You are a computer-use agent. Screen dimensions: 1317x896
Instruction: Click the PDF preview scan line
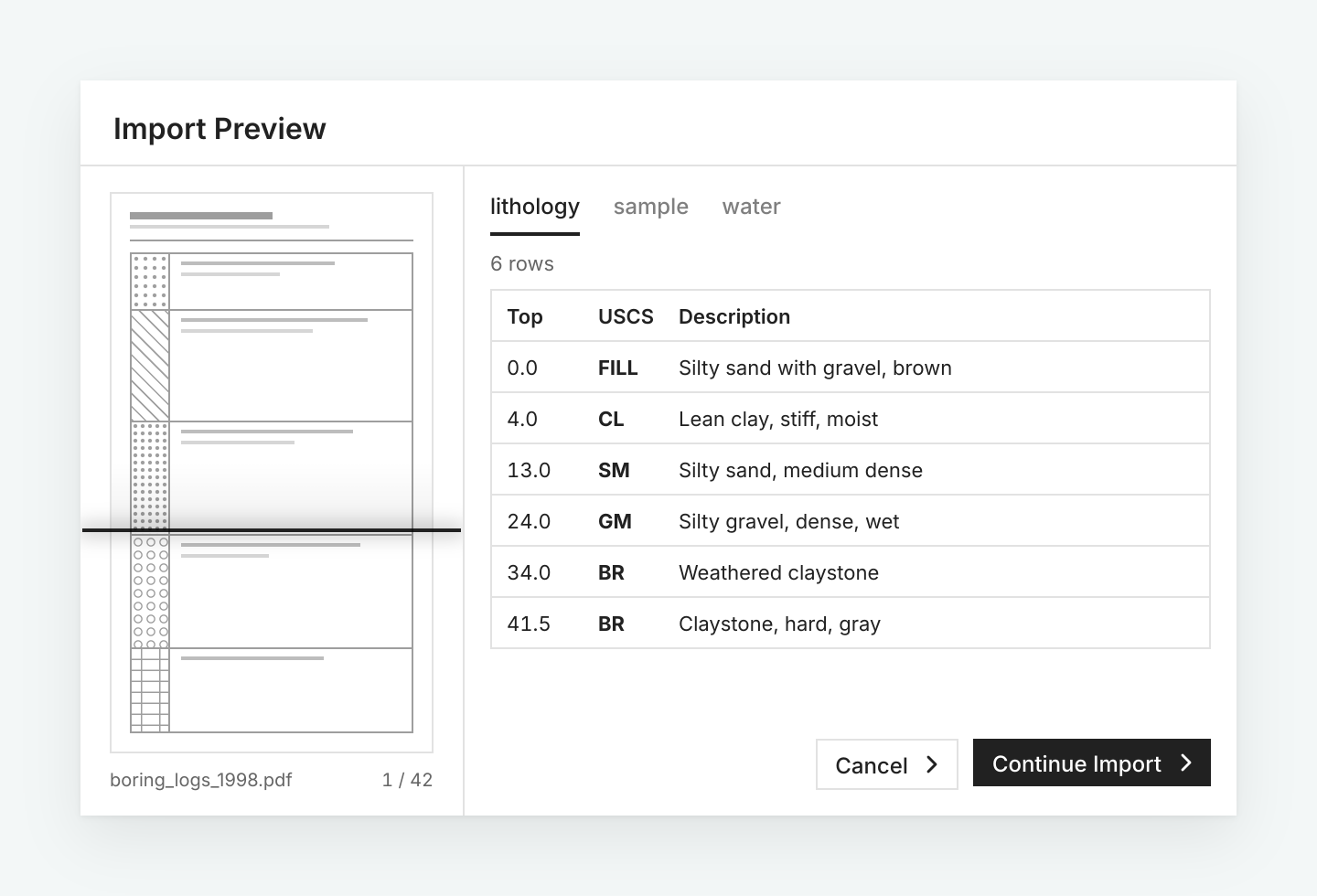[x=272, y=530]
